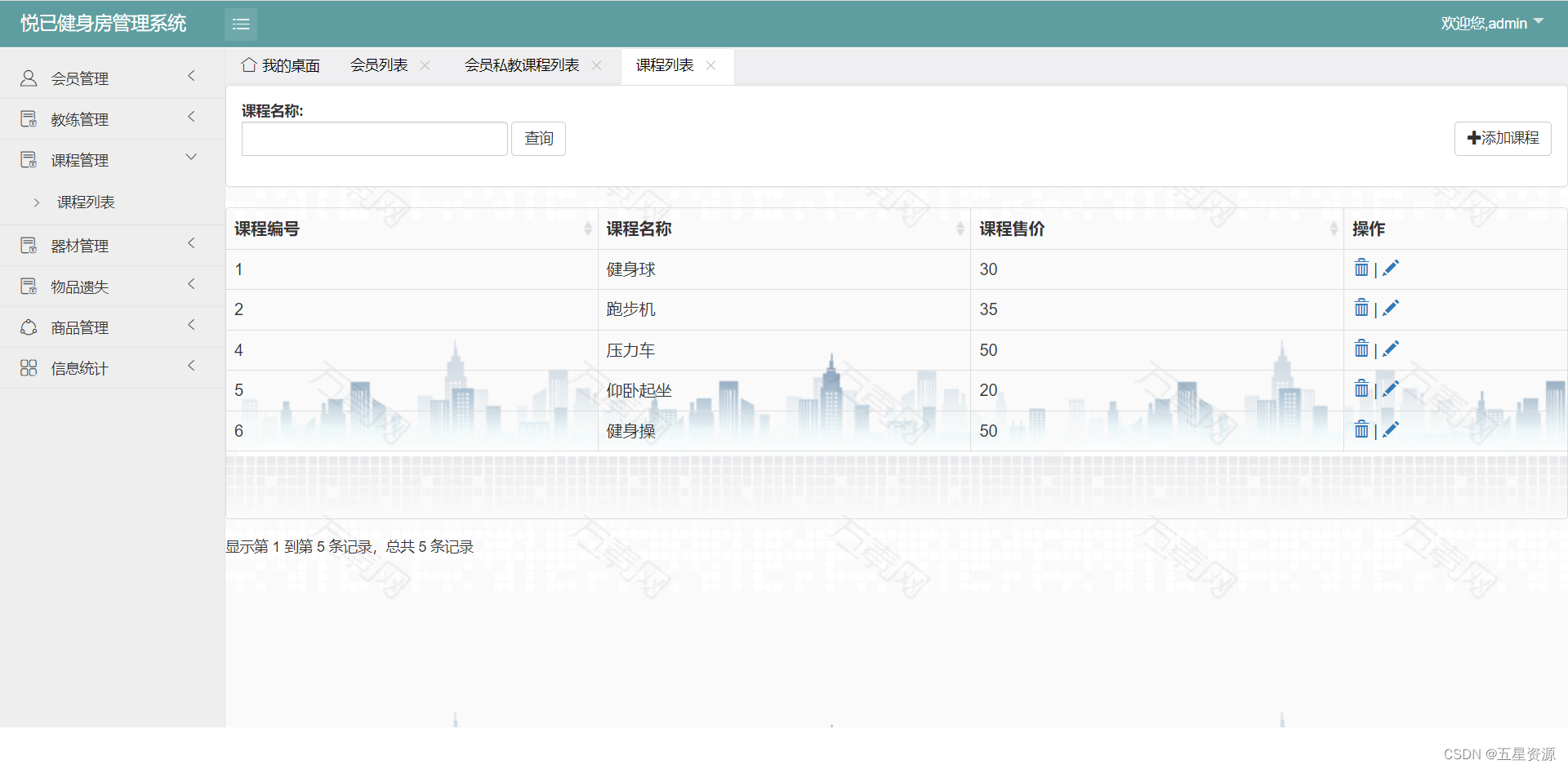Edit the 跑步机 course with pencil icon
Screen dimensions: 1568x769
click(x=1391, y=309)
